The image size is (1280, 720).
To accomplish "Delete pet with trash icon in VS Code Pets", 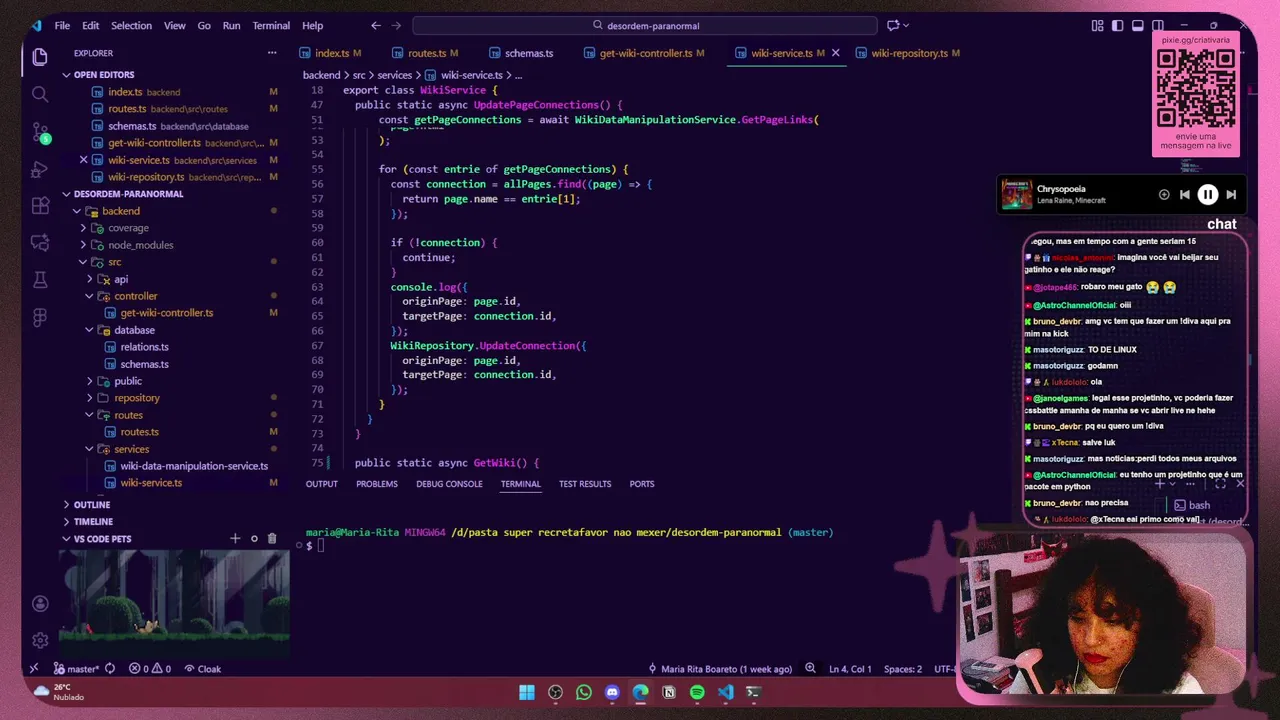I will [x=272, y=539].
